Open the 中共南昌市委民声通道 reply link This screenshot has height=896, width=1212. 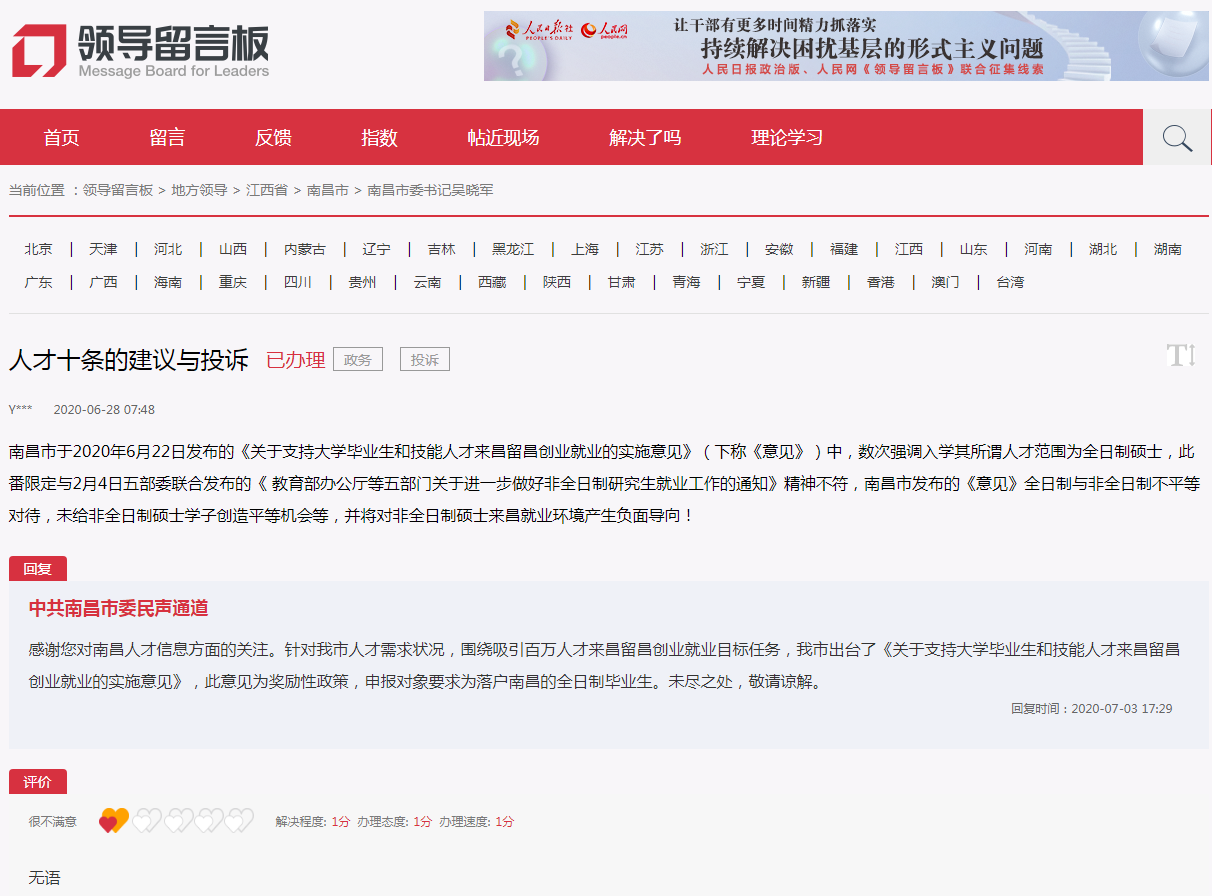click(118, 608)
